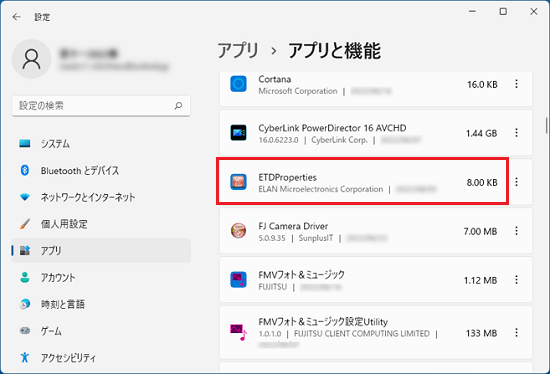Click ELAN Microelectronics Corporation publisher text
Image resolution: width=550 pixels, height=374 pixels.
click(321, 189)
